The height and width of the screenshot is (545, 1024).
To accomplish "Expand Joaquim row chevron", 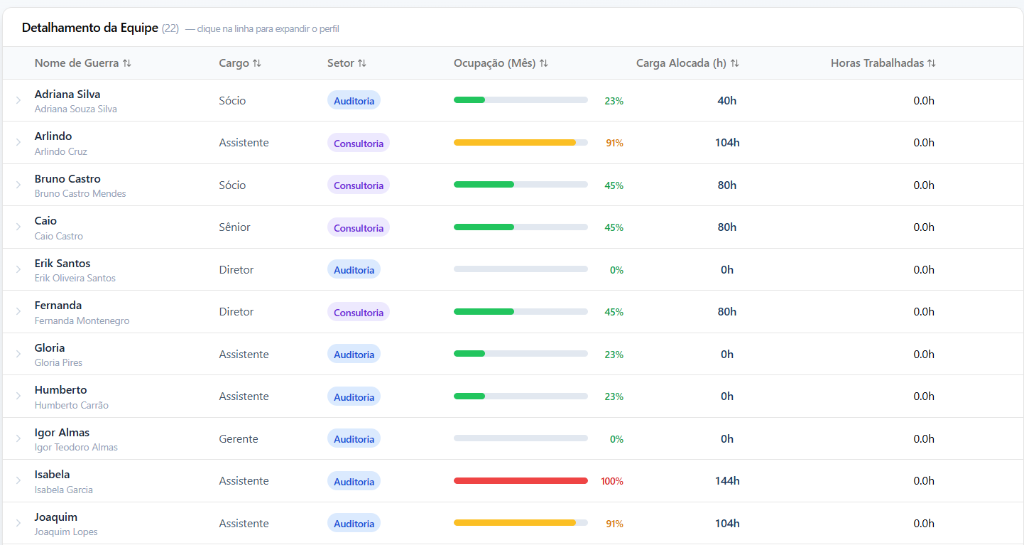I will pos(18,523).
